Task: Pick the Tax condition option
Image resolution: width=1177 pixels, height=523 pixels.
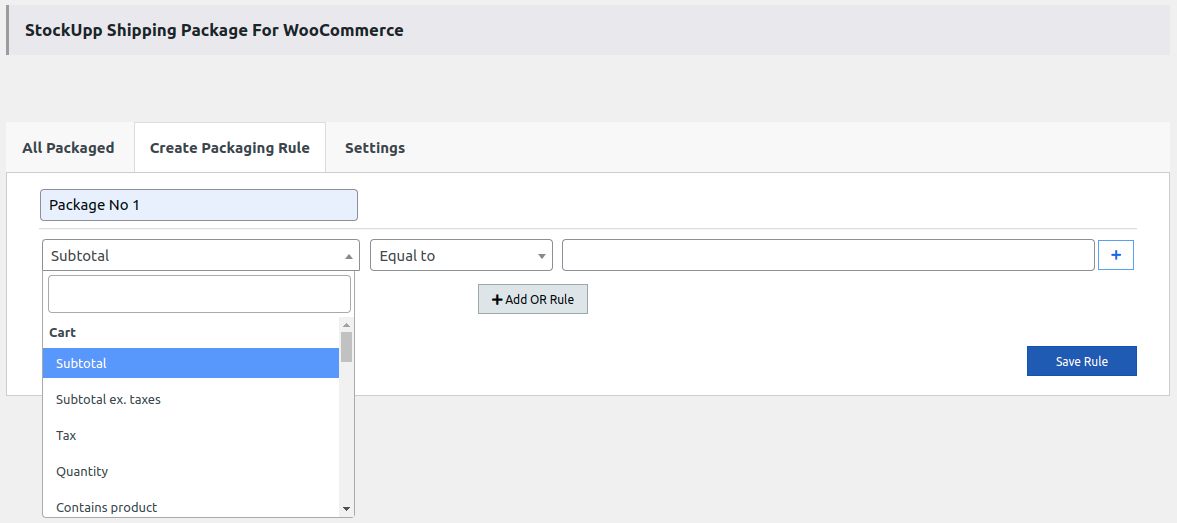Action: [x=190, y=435]
